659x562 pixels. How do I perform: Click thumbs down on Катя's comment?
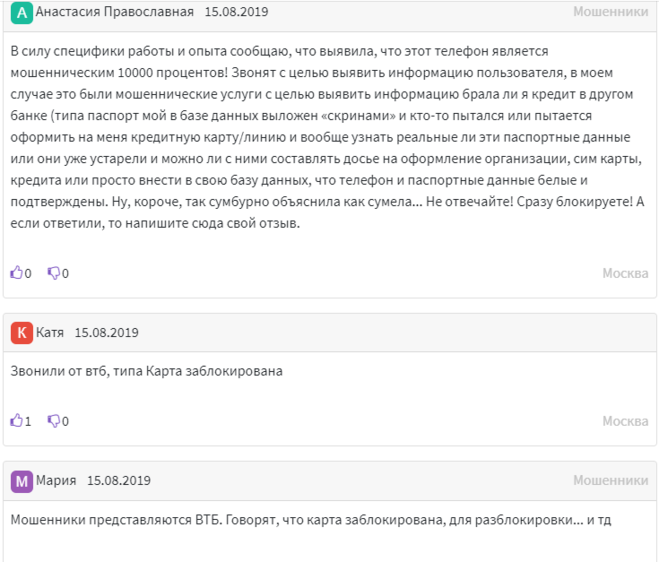54,421
